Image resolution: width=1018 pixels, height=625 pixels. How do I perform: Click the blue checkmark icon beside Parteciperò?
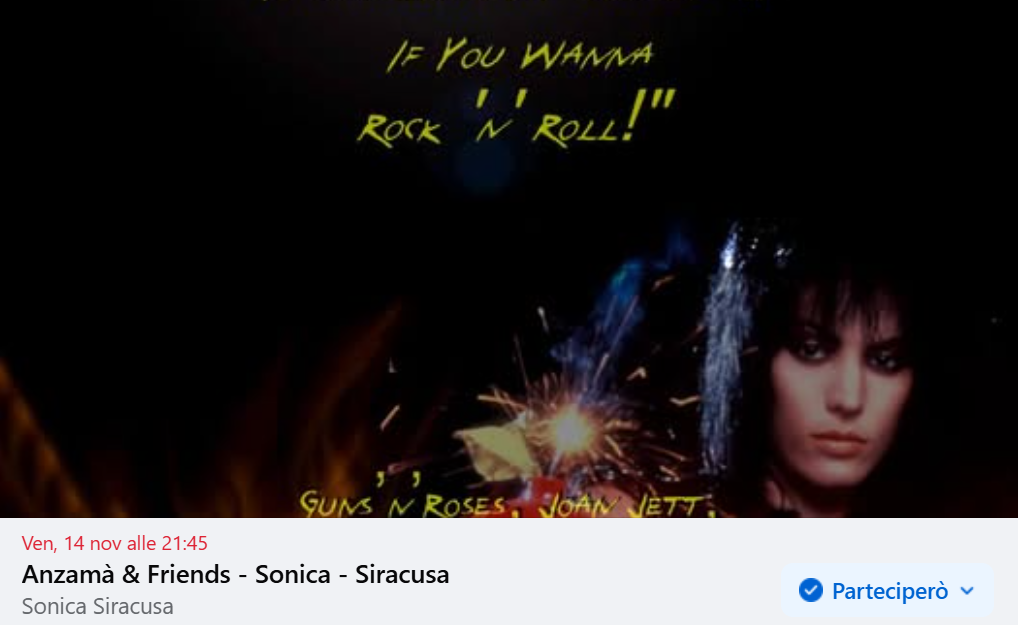(x=810, y=591)
